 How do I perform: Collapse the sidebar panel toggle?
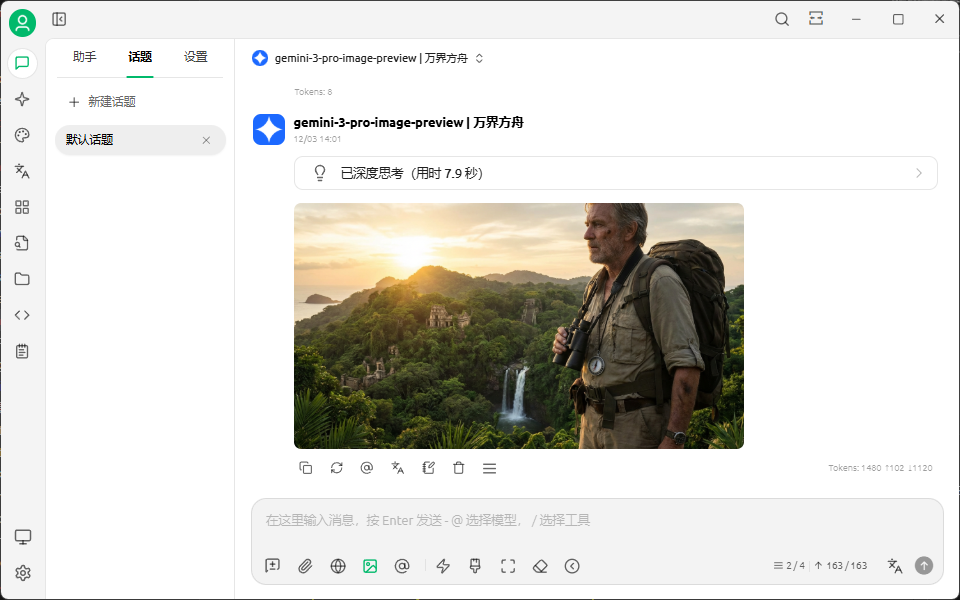click(59, 20)
